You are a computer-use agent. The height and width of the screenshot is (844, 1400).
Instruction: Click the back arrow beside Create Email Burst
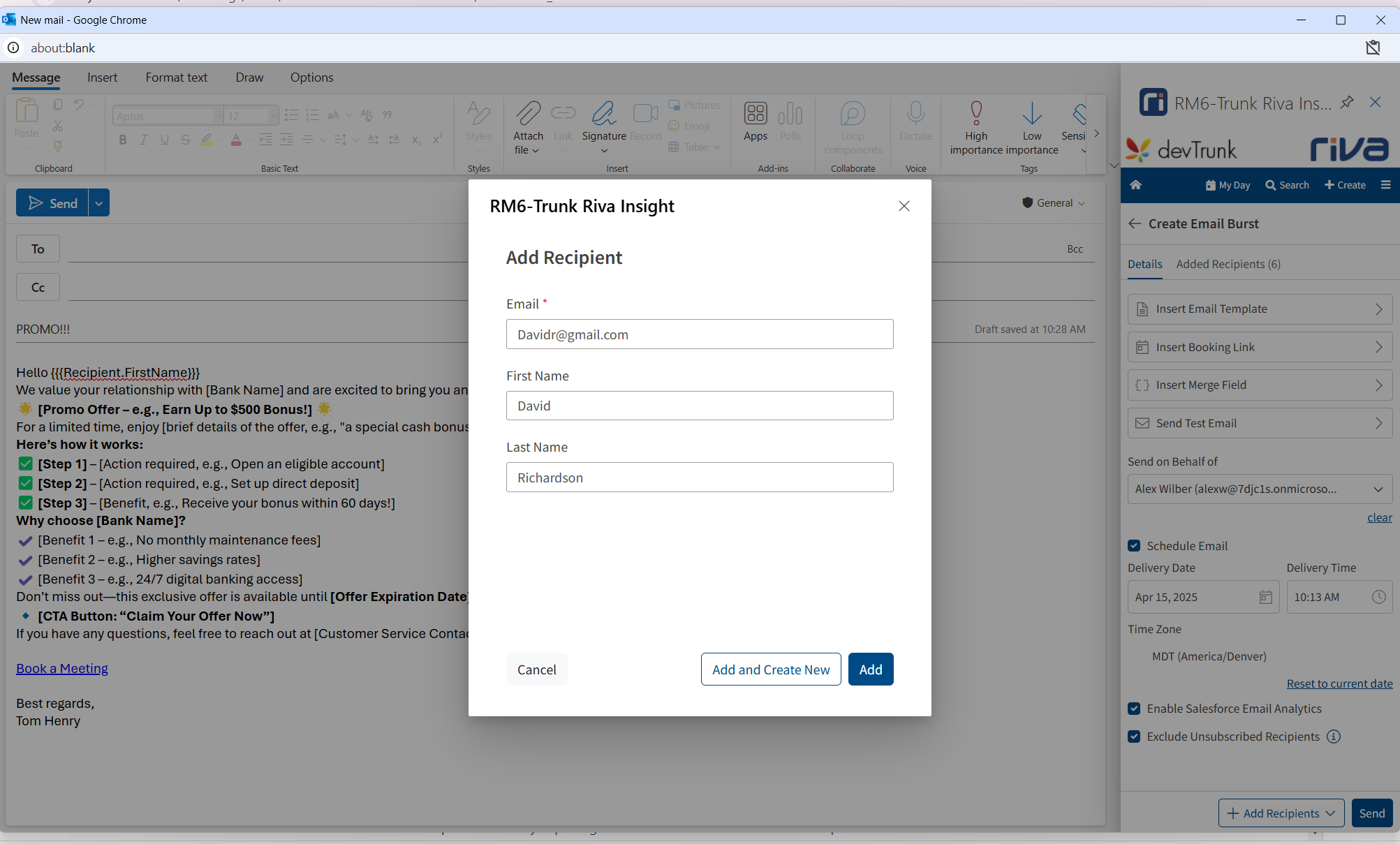pos(1135,223)
